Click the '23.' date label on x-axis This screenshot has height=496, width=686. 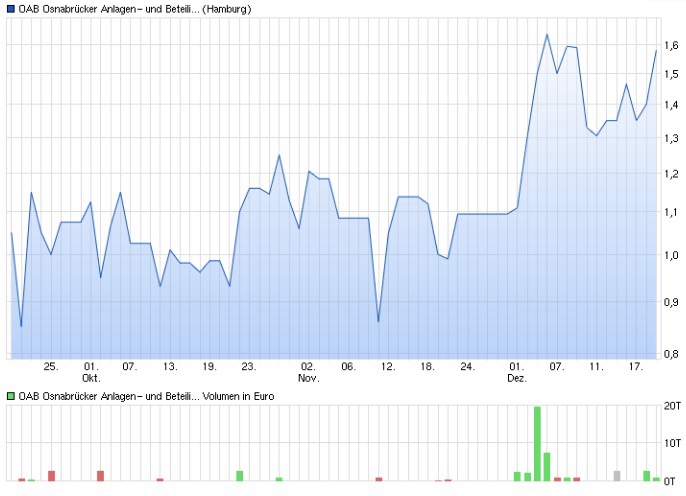click(x=249, y=366)
